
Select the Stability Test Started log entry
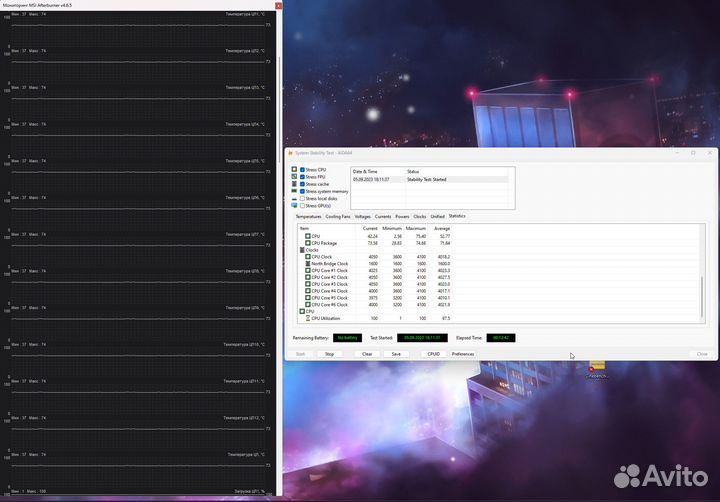pyautogui.click(x=430, y=180)
